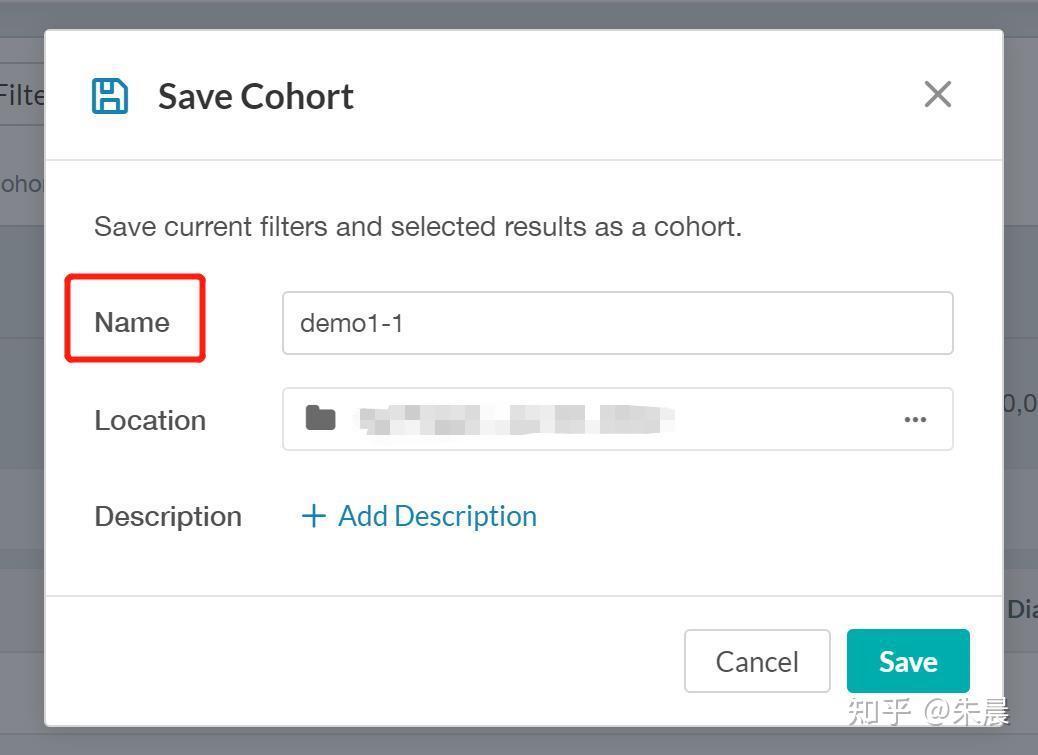Click the partially visible Cohort text at left edge

click(21, 184)
